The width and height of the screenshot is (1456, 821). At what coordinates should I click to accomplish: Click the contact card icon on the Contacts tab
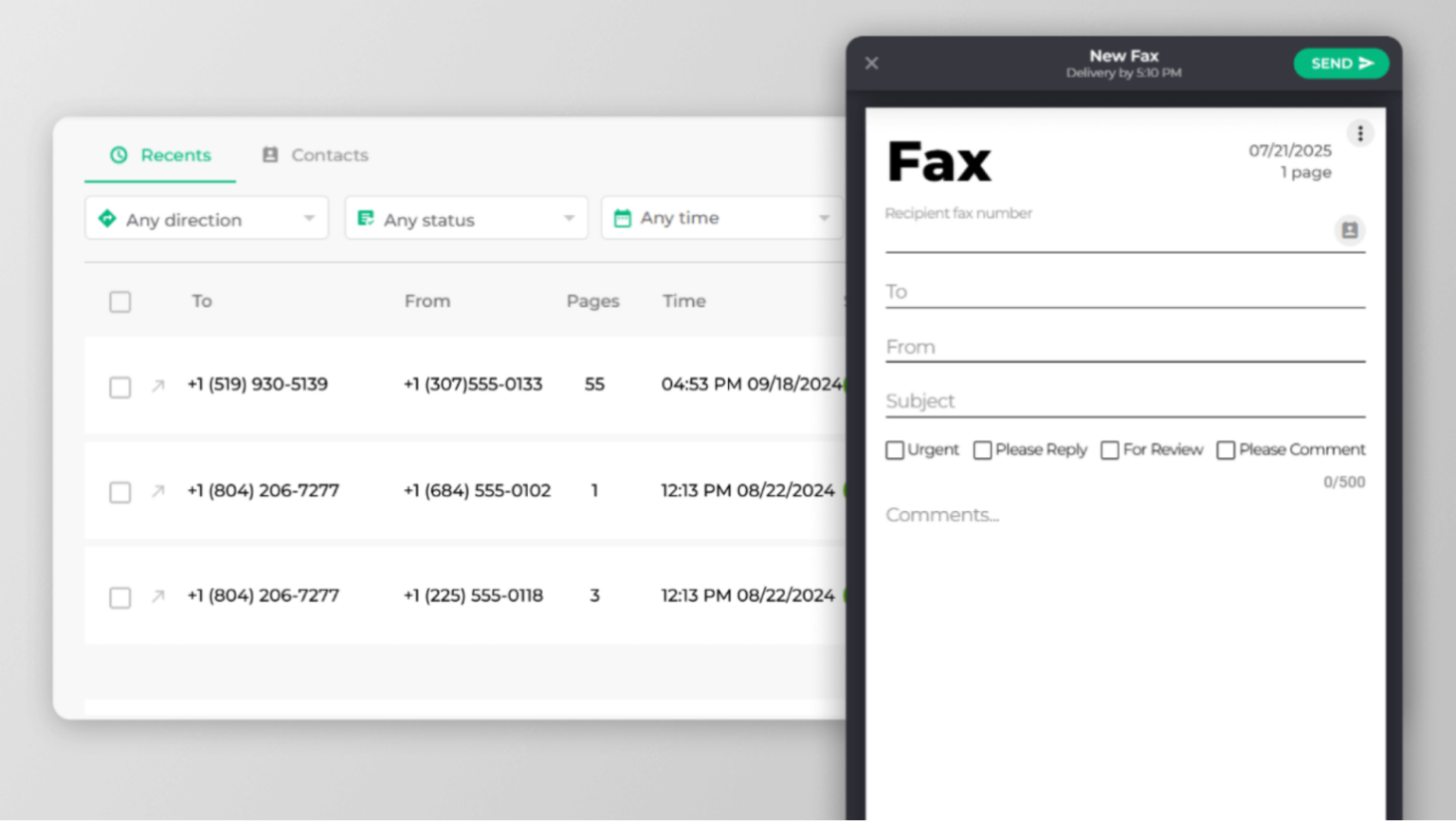click(x=270, y=155)
